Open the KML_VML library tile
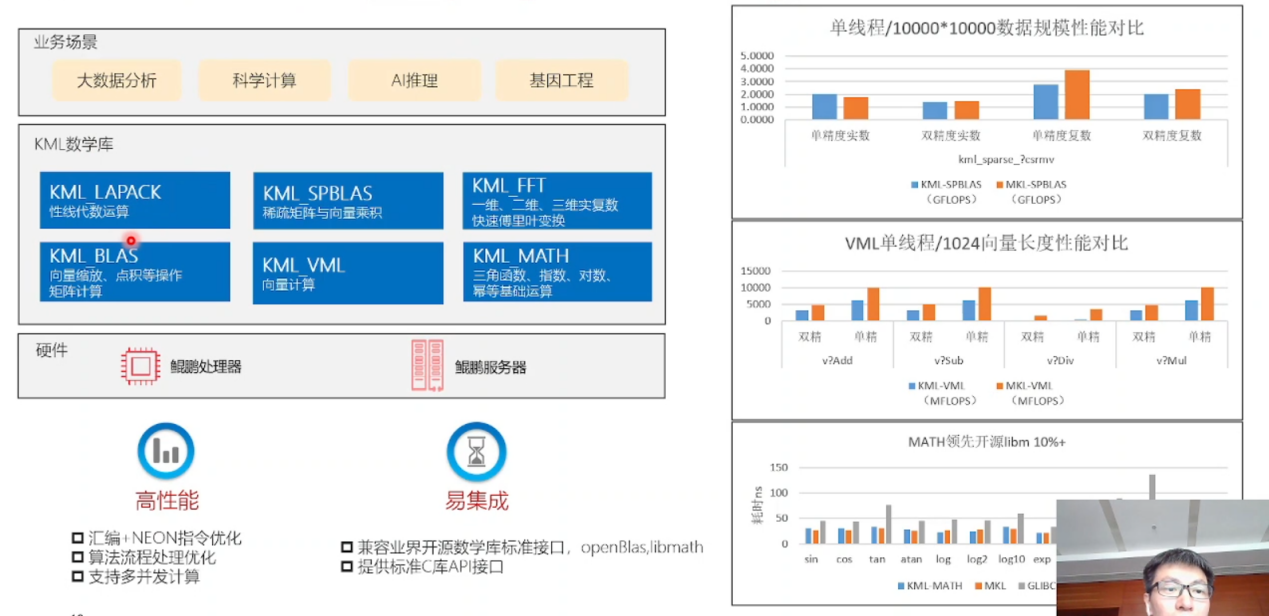The width and height of the screenshot is (1269, 616). [x=348, y=272]
